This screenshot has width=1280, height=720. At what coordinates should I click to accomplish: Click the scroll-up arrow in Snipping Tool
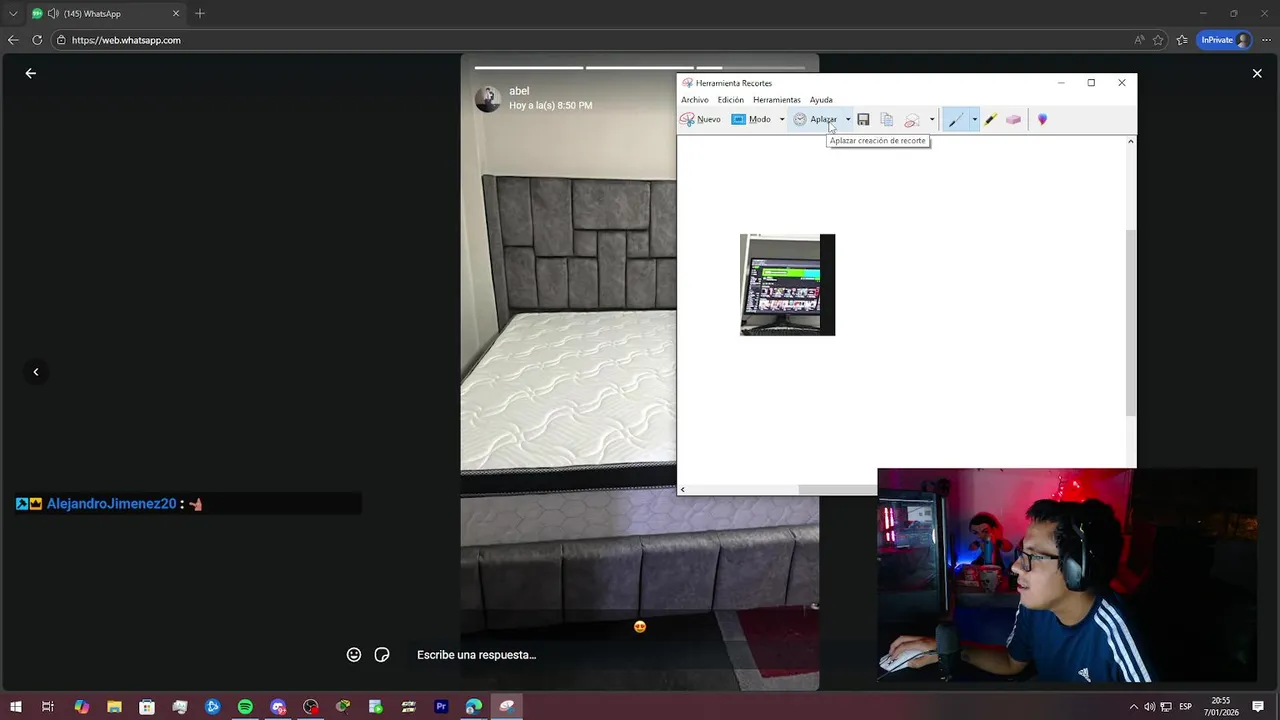click(x=1131, y=141)
